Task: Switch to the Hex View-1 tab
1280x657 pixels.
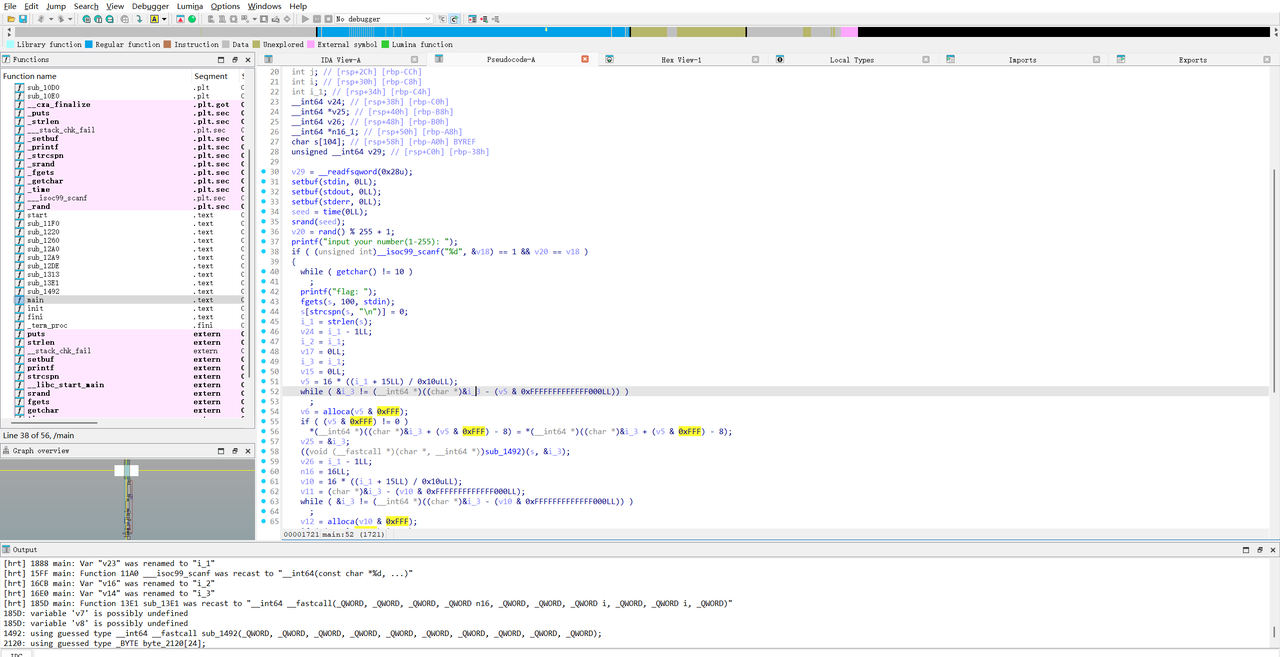Action: (681, 60)
